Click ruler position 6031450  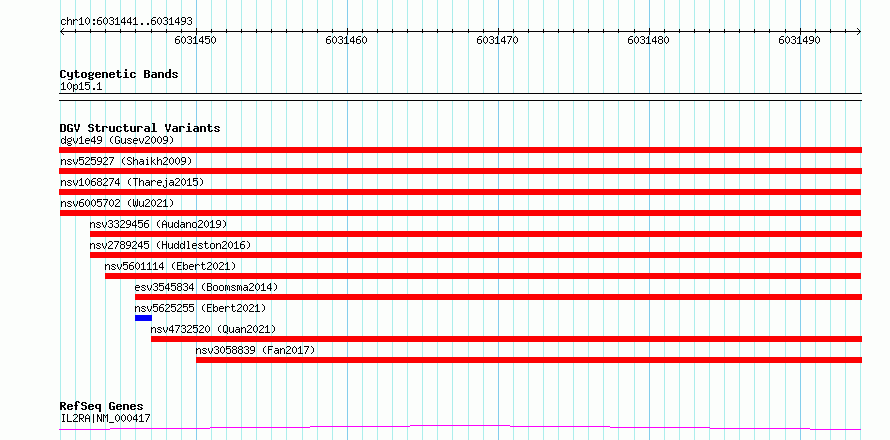[x=196, y=40]
